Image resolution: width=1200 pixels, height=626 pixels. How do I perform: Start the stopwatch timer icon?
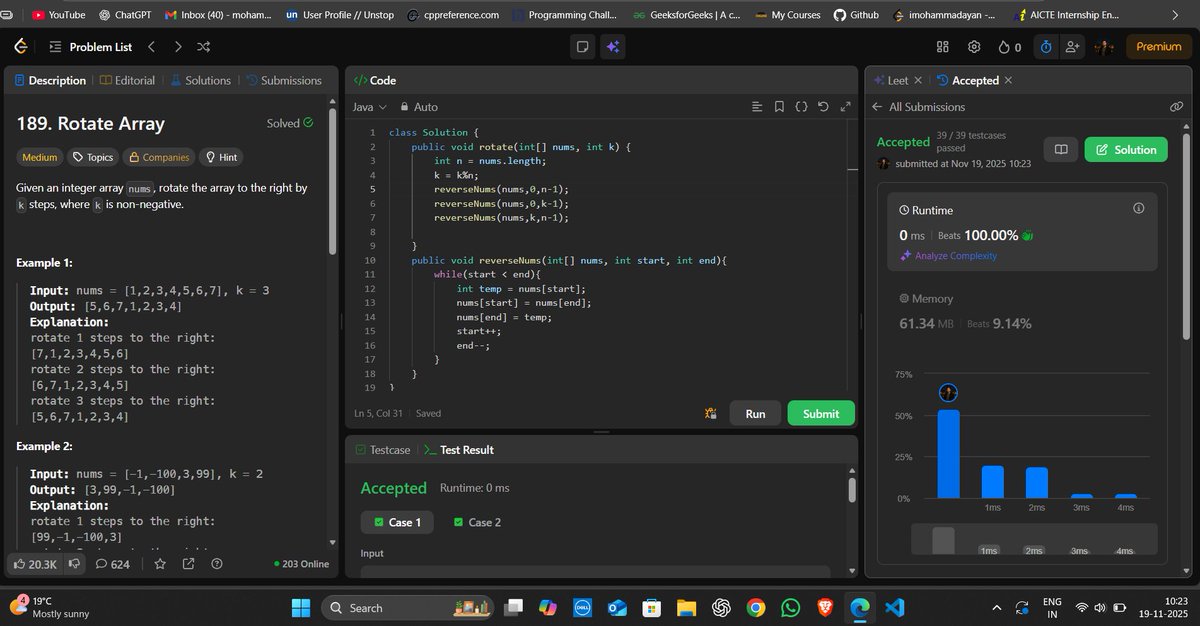tap(1046, 47)
